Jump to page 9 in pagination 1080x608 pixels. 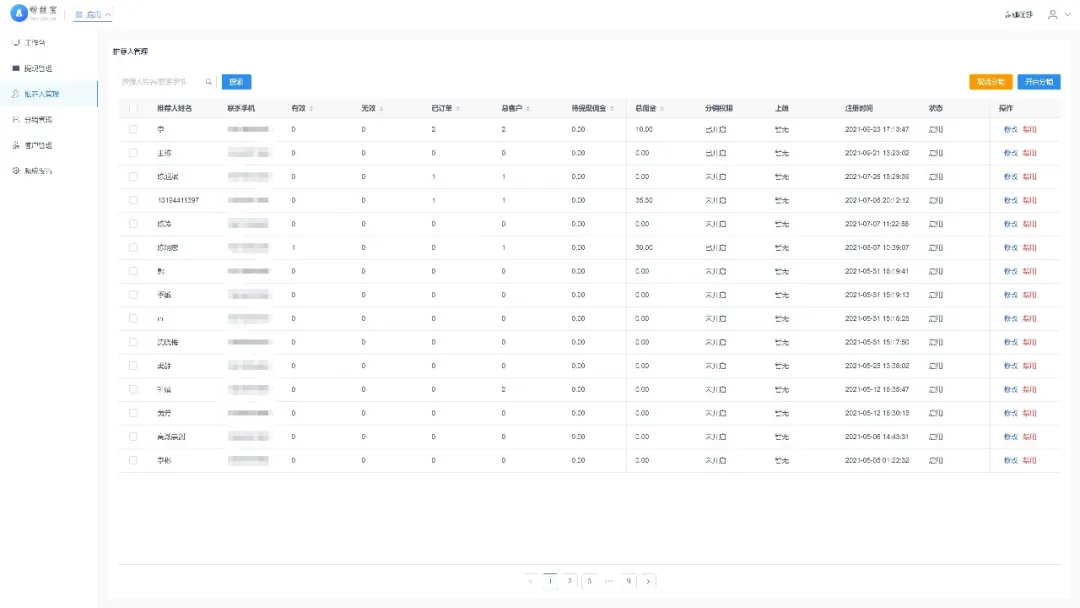pos(628,581)
